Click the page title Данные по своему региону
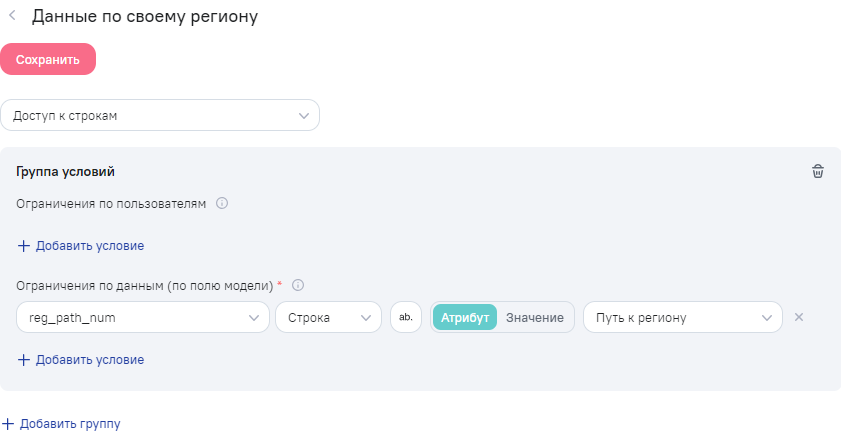Image resolution: width=841 pixels, height=437 pixels. point(145,16)
